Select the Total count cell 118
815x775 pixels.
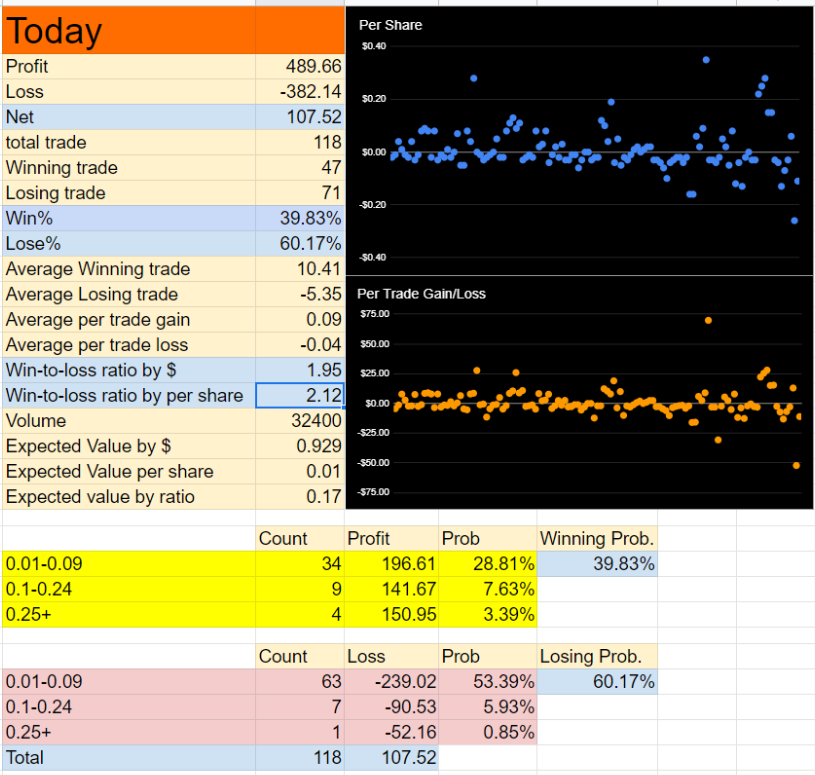300,758
